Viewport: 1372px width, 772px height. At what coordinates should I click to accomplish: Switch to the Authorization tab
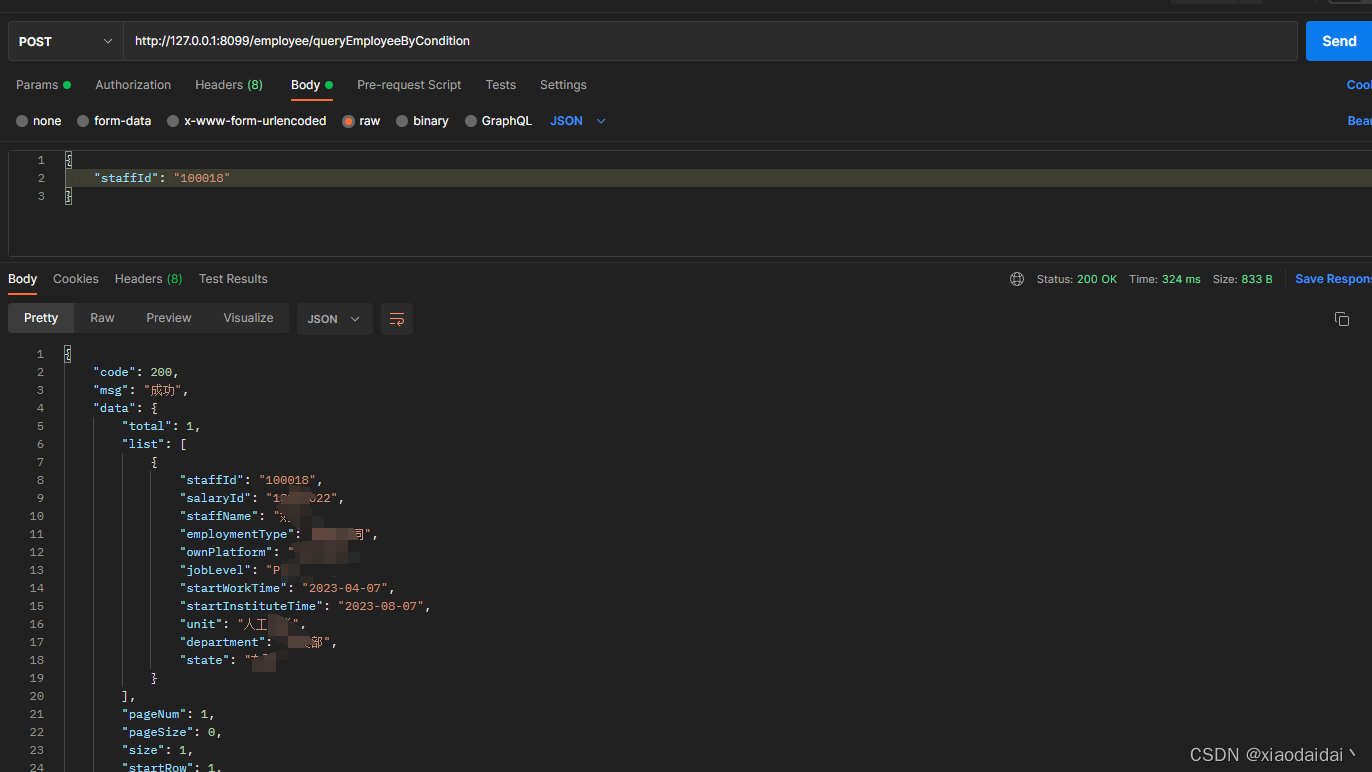click(133, 85)
